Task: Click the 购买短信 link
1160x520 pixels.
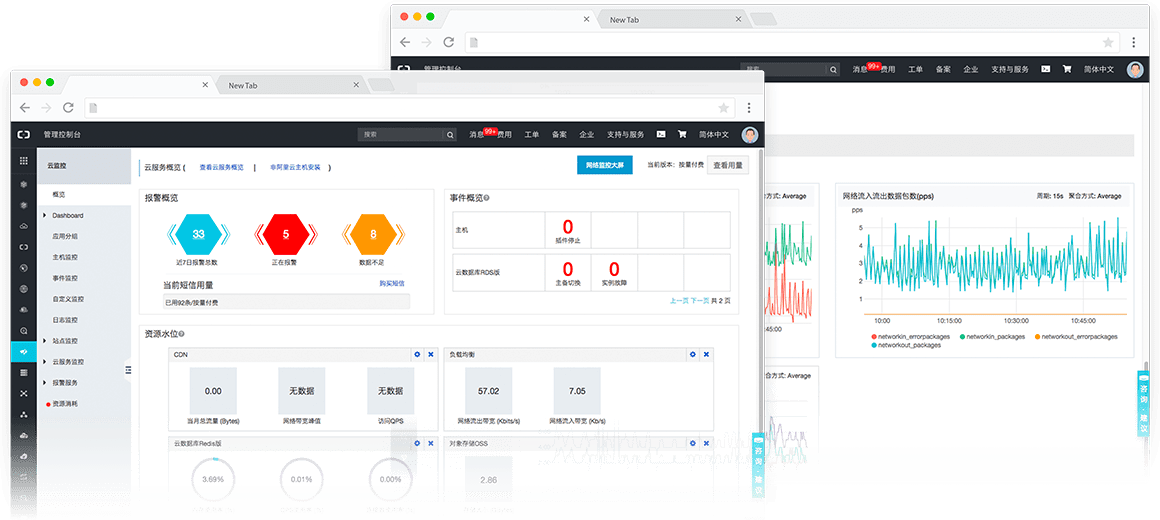Action: [x=391, y=284]
